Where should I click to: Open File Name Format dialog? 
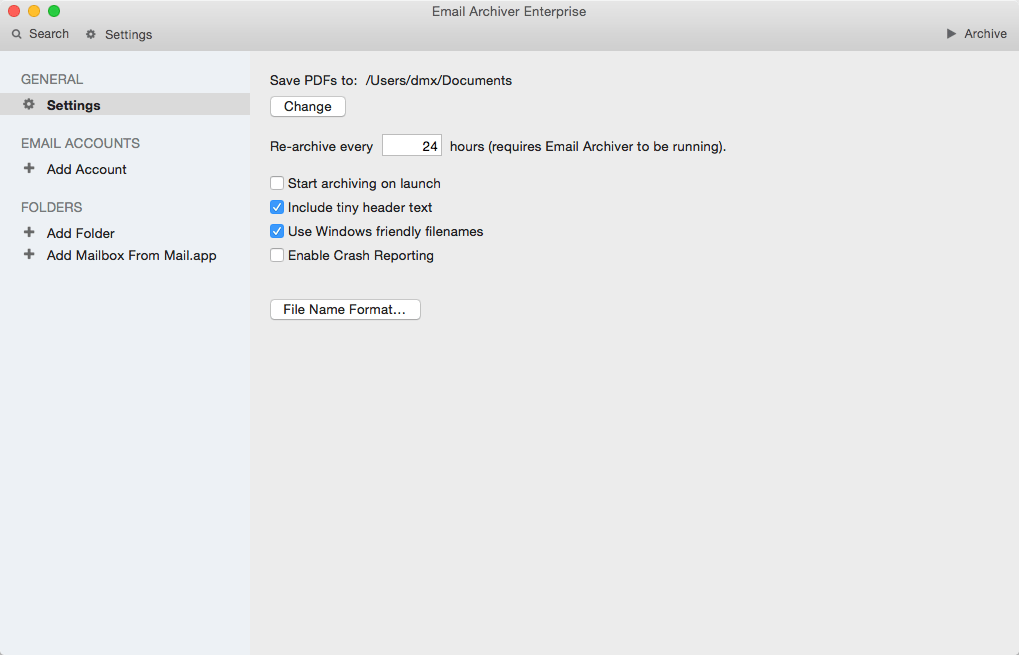click(345, 309)
